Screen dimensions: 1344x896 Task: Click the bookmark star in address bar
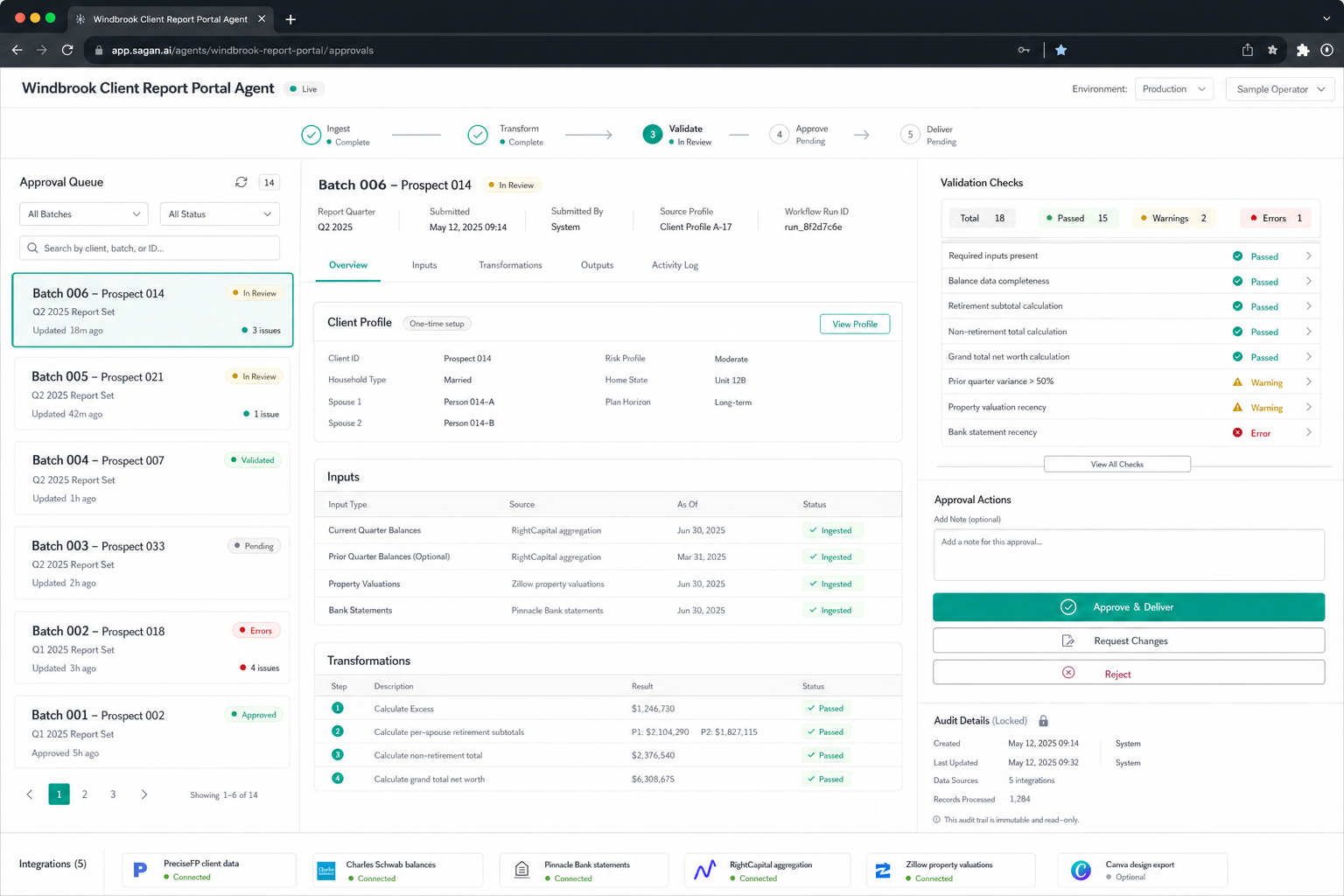click(1060, 50)
